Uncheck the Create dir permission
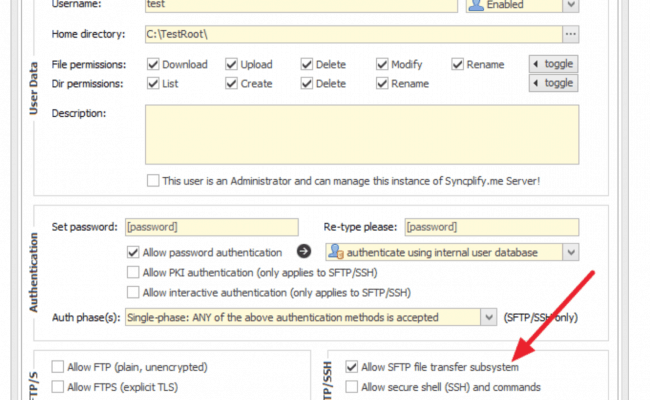 pyautogui.click(x=231, y=83)
